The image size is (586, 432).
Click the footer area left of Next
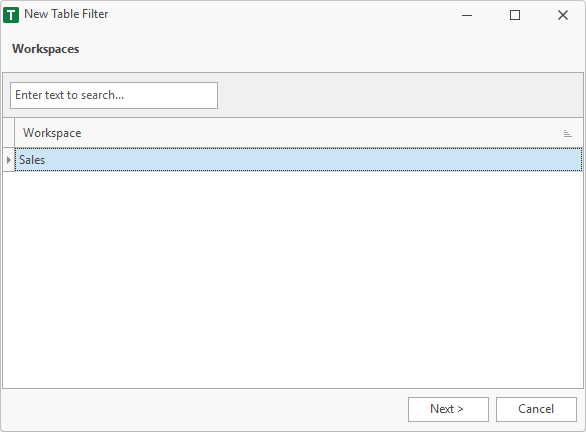click(205, 410)
